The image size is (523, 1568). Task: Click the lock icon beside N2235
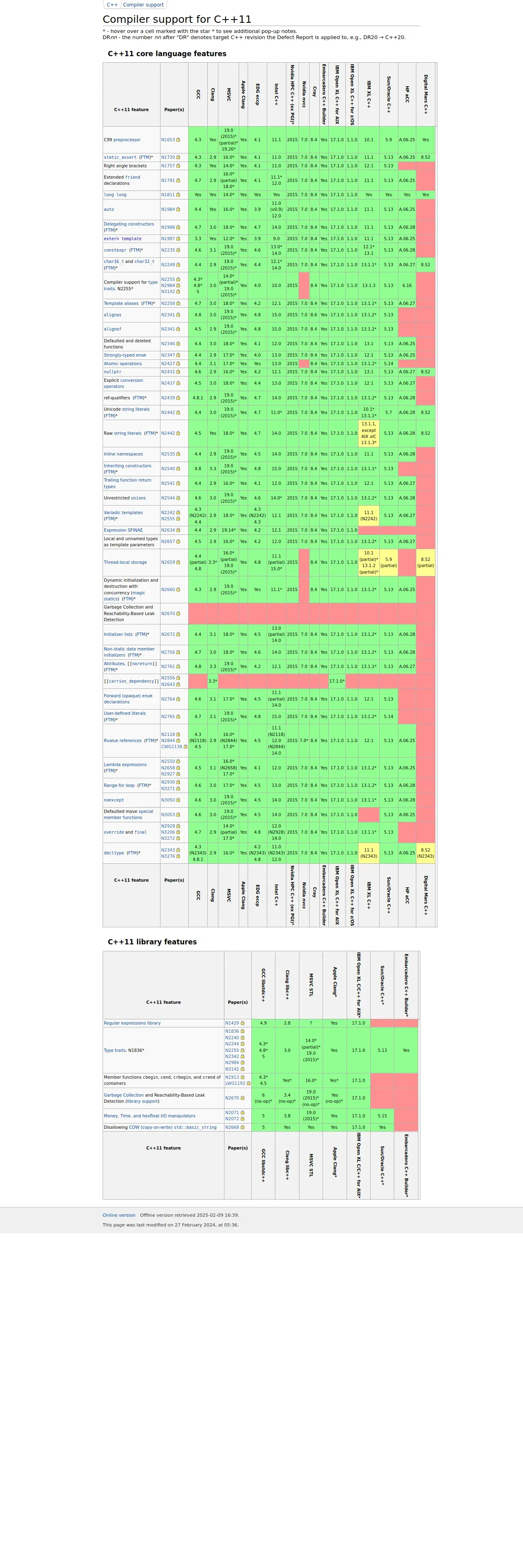tap(178, 250)
